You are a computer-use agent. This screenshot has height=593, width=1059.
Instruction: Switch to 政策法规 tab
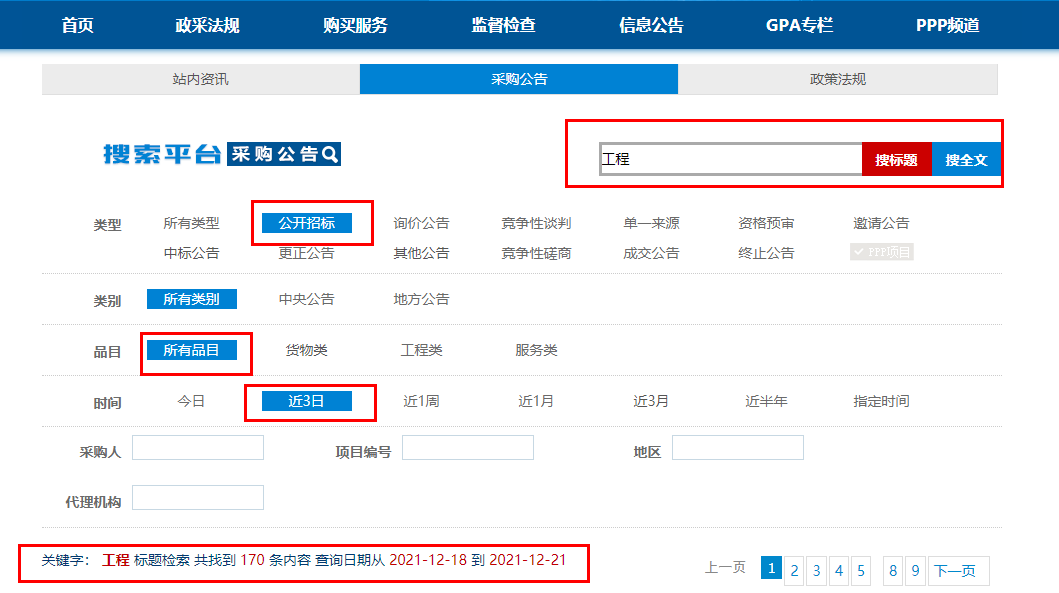(x=837, y=79)
